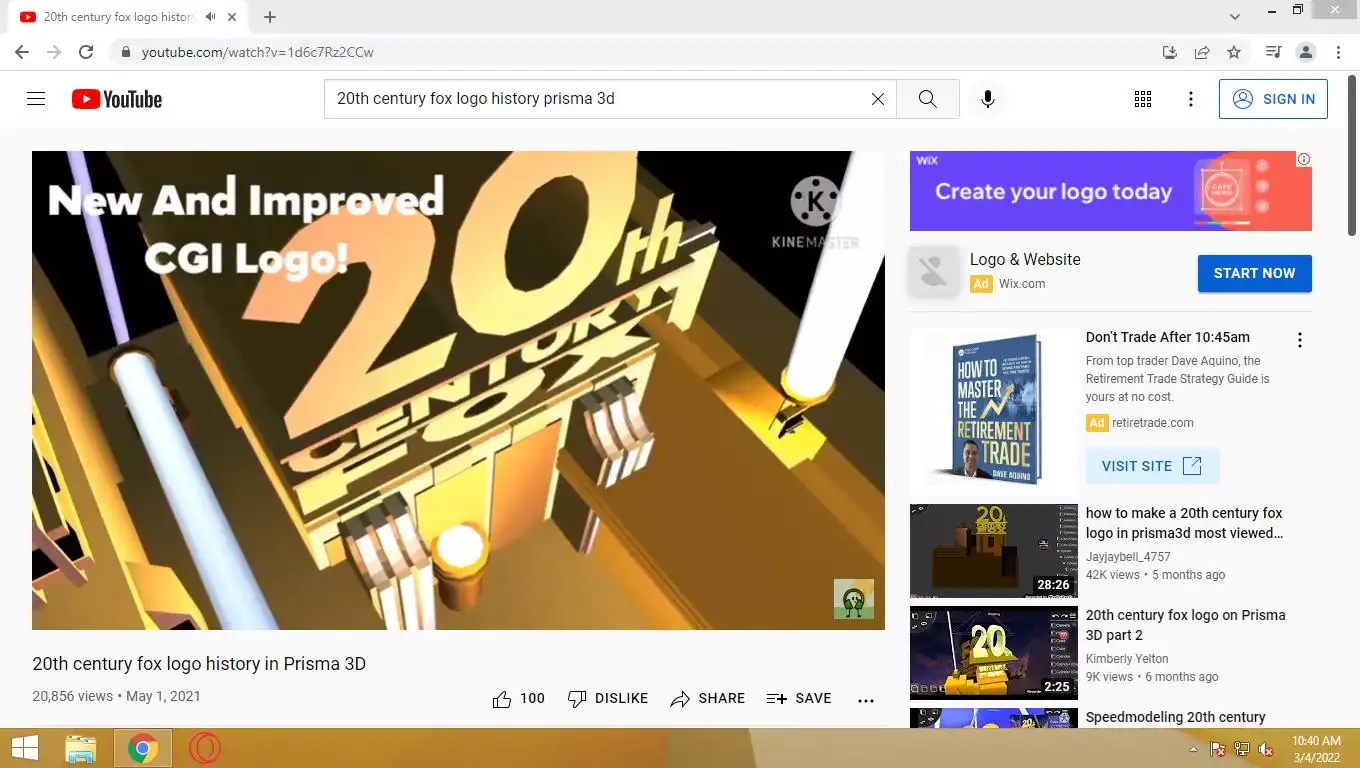This screenshot has width=1360, height=768.
Task: Click the SIGN IN button
Action: [1273, 99]
